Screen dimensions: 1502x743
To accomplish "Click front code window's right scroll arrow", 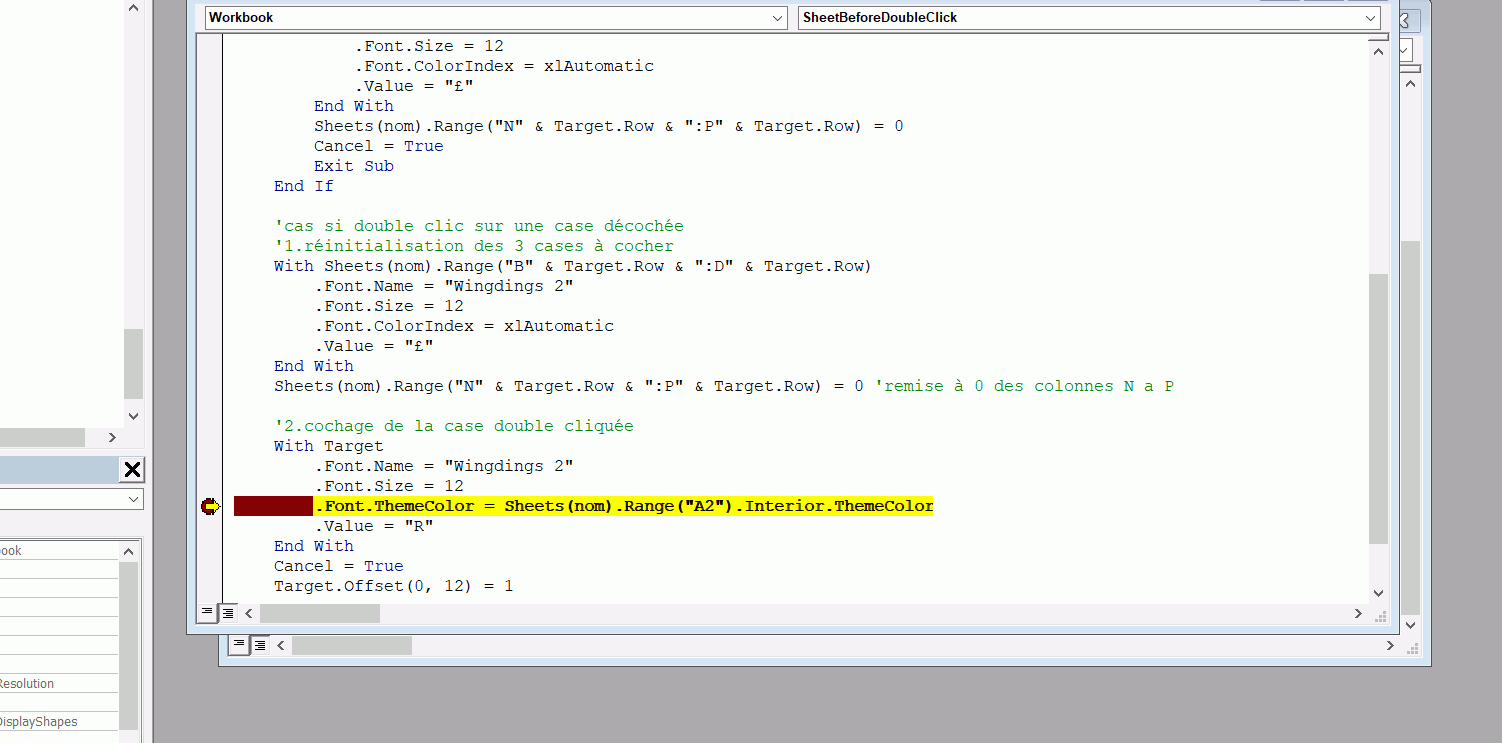I will point(1357,613).
